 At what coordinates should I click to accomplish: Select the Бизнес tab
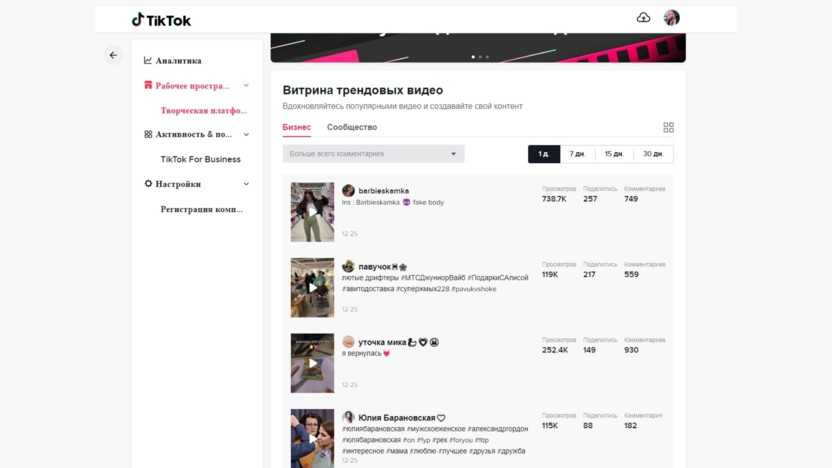296,127
